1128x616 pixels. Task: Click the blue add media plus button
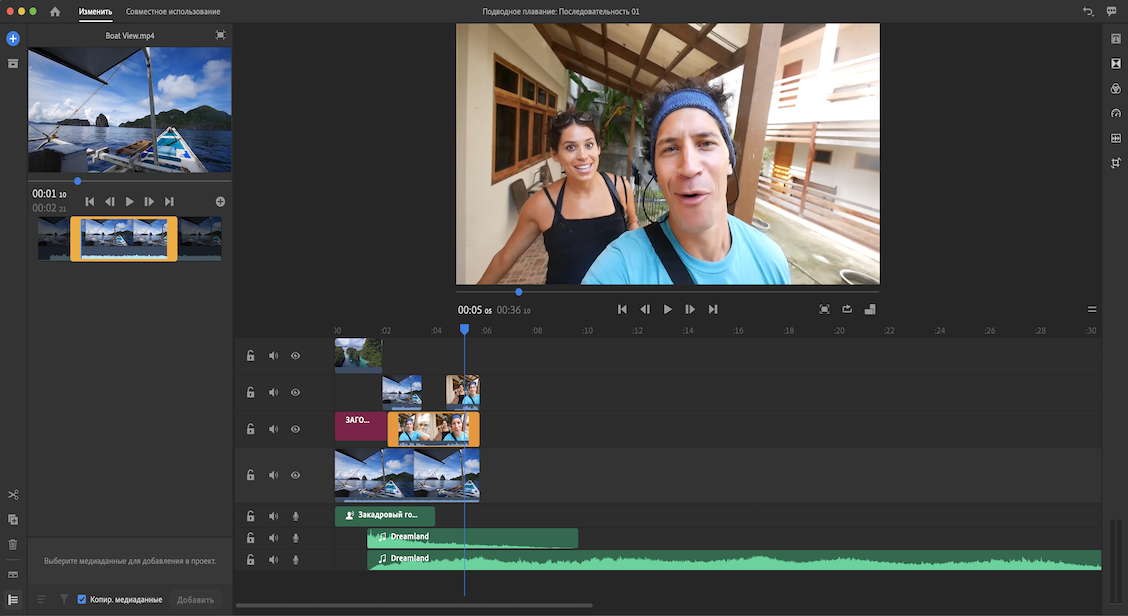click(x=13, y=38)
